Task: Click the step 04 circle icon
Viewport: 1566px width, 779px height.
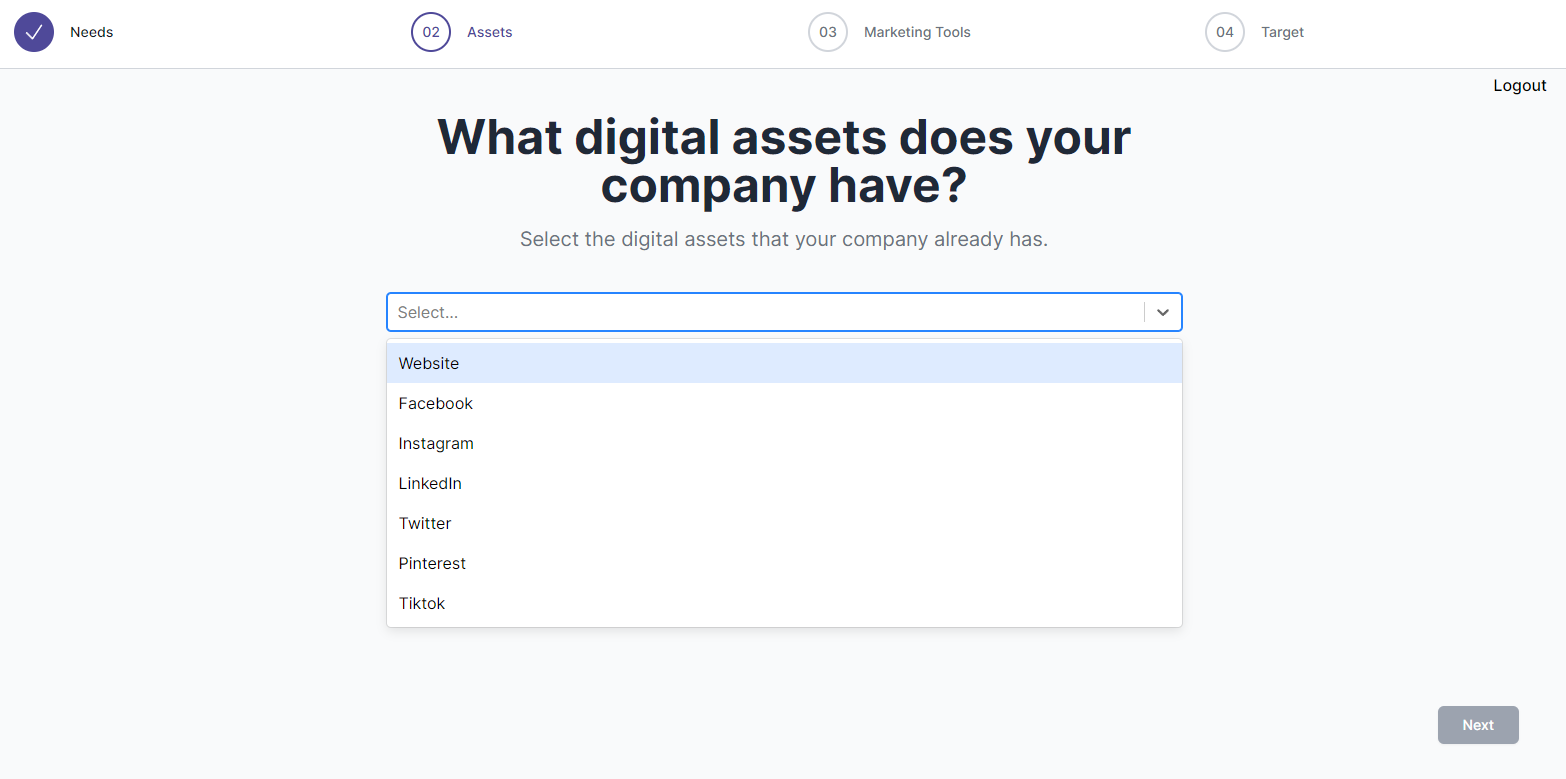Action: pyautogui.click(x=1225, y=32)
